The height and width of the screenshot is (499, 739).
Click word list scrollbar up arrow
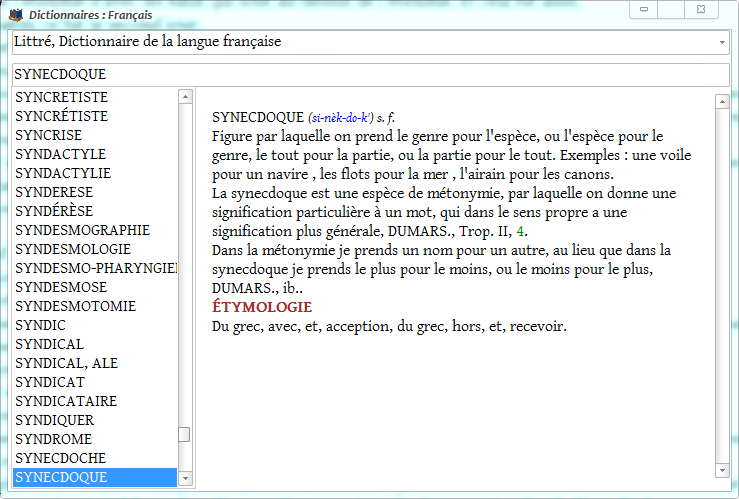[185, 97]
